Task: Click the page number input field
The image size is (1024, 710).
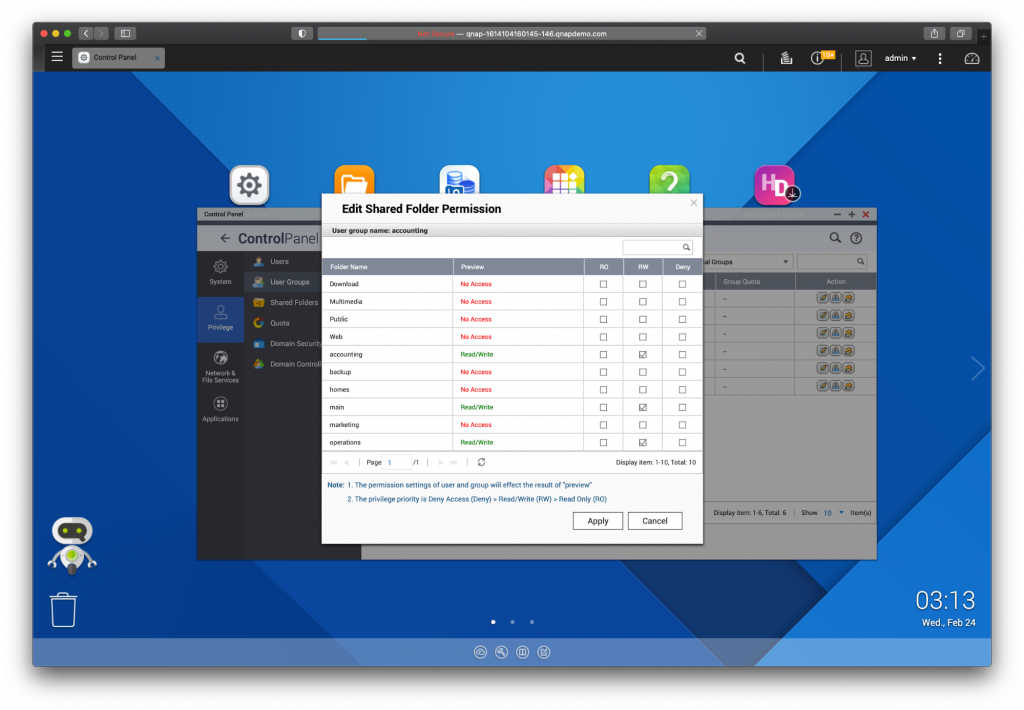Action: point(398,462)
